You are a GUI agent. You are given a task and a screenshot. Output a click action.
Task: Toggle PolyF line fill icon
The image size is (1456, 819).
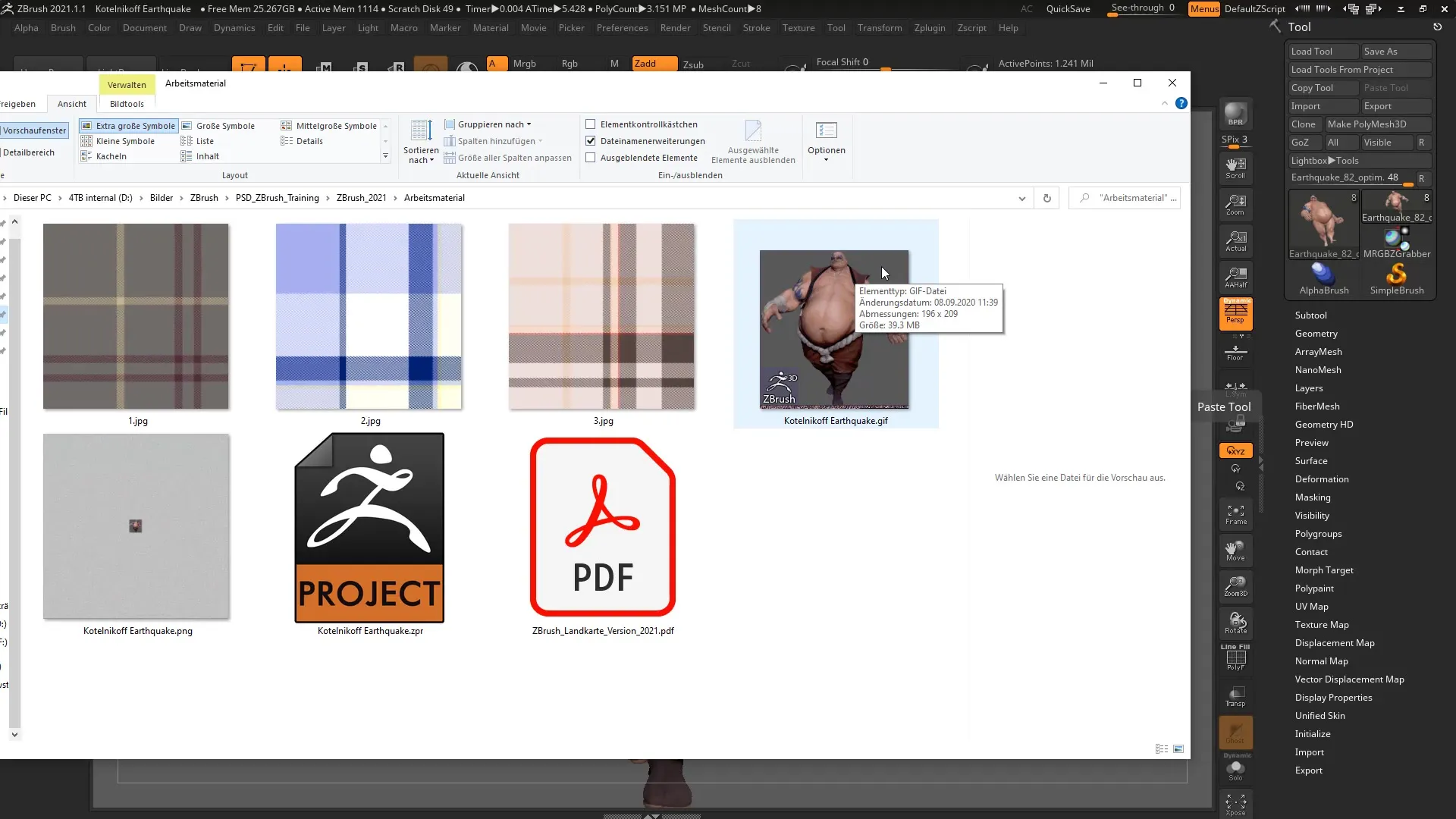coord(1235,658)
